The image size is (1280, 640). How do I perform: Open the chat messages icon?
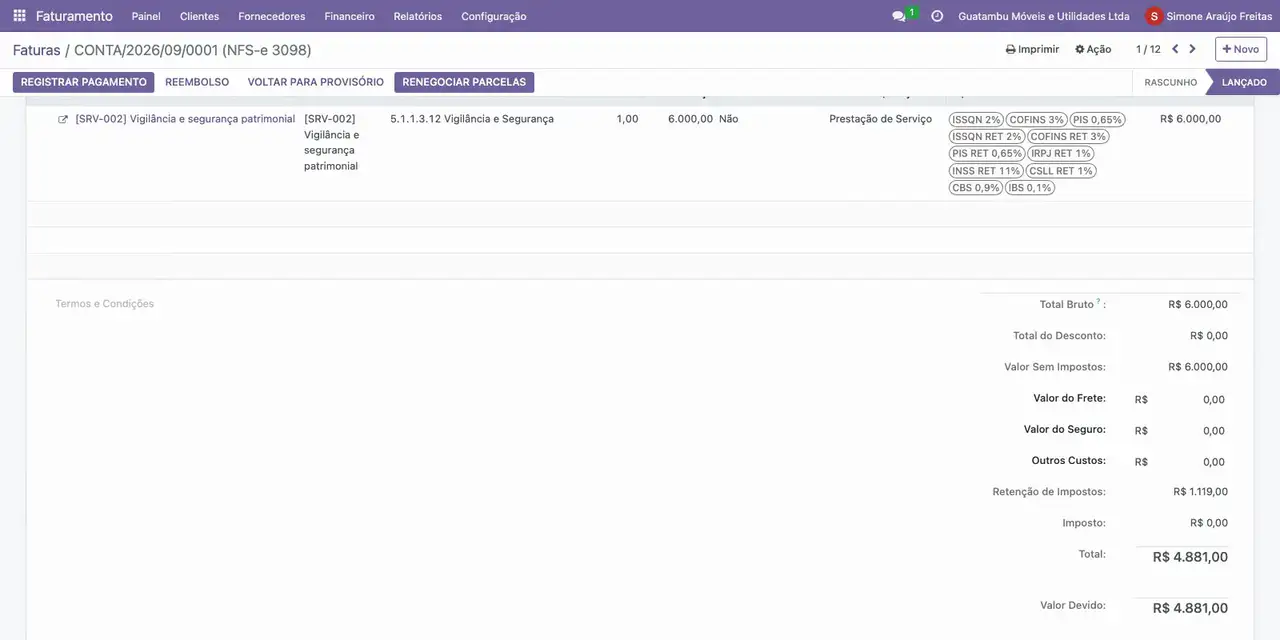[899, 16]
